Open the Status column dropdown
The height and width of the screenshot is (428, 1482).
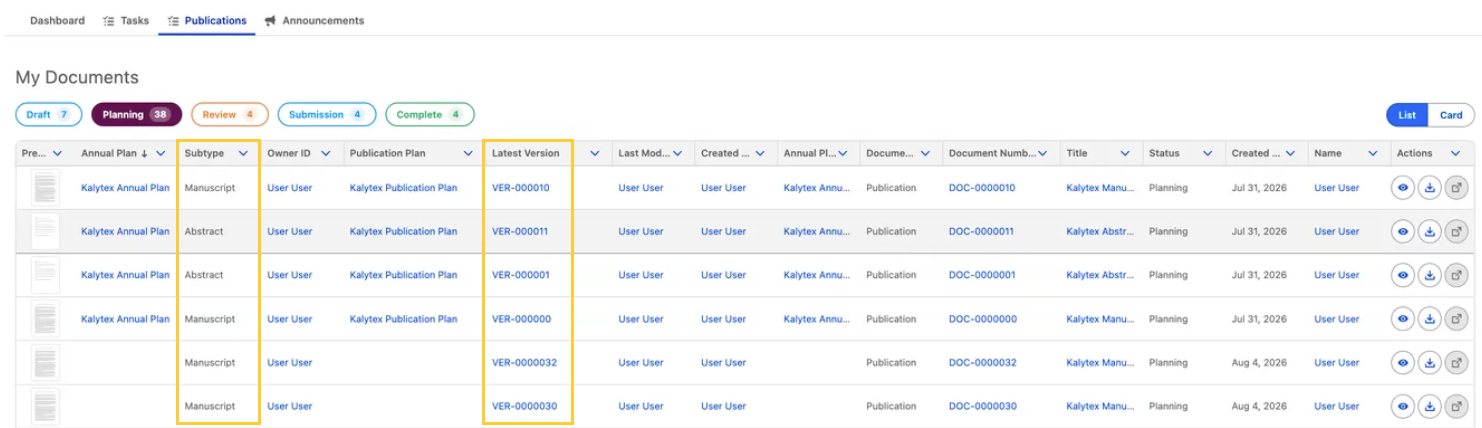[1207, 153]
